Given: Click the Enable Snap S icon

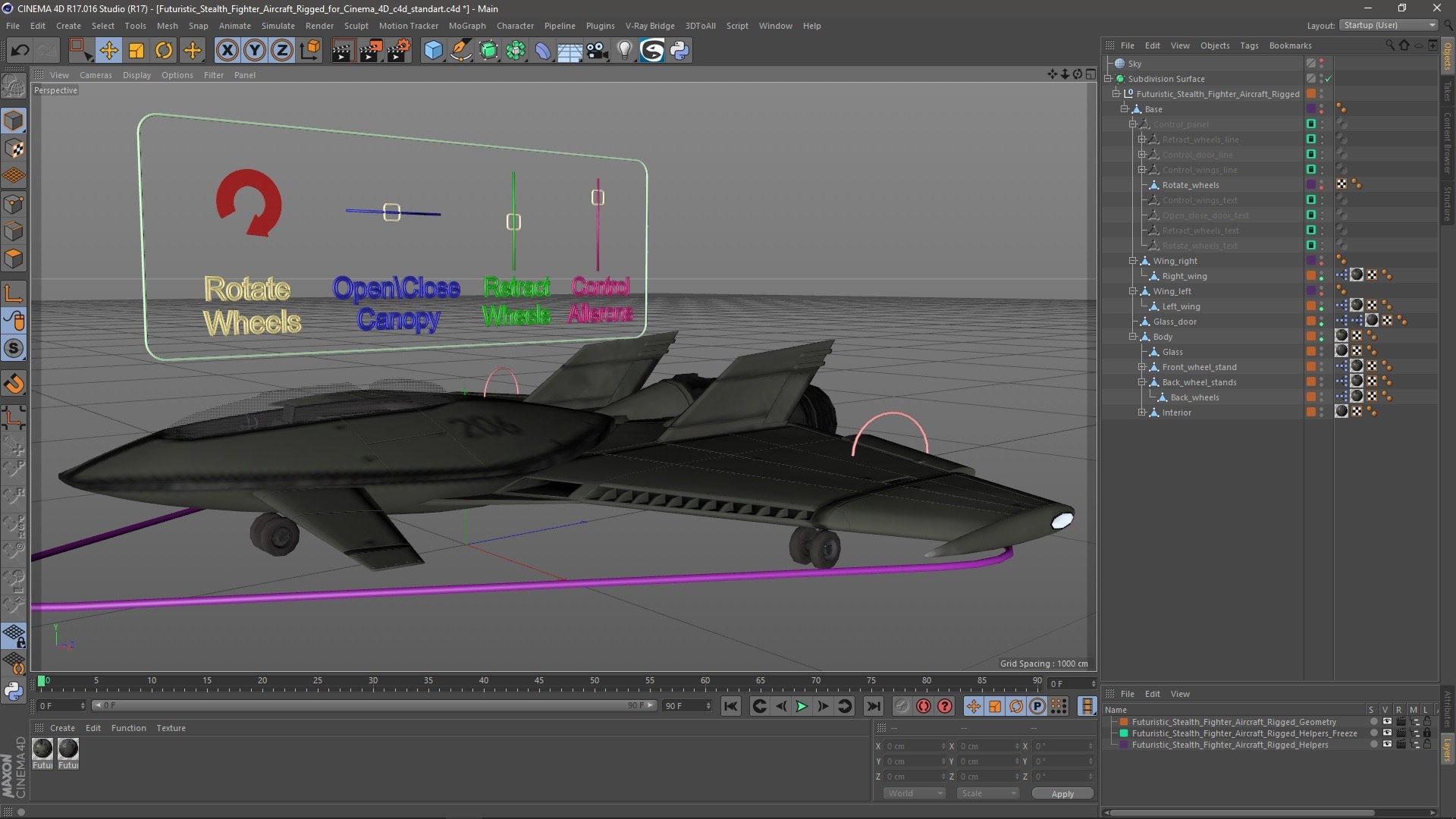Looking at the screenshot, I should [14, 349].
